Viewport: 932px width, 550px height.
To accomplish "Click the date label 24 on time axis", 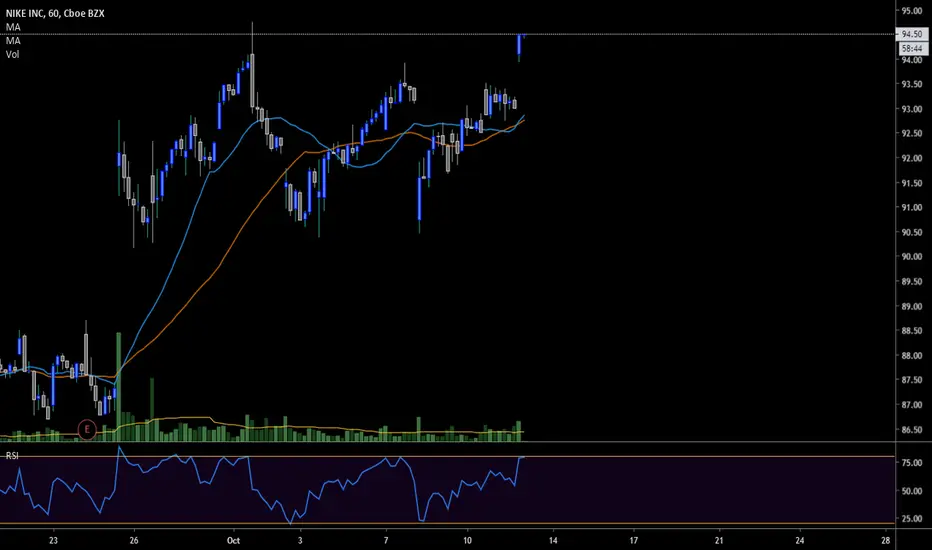I will point(800,540).
